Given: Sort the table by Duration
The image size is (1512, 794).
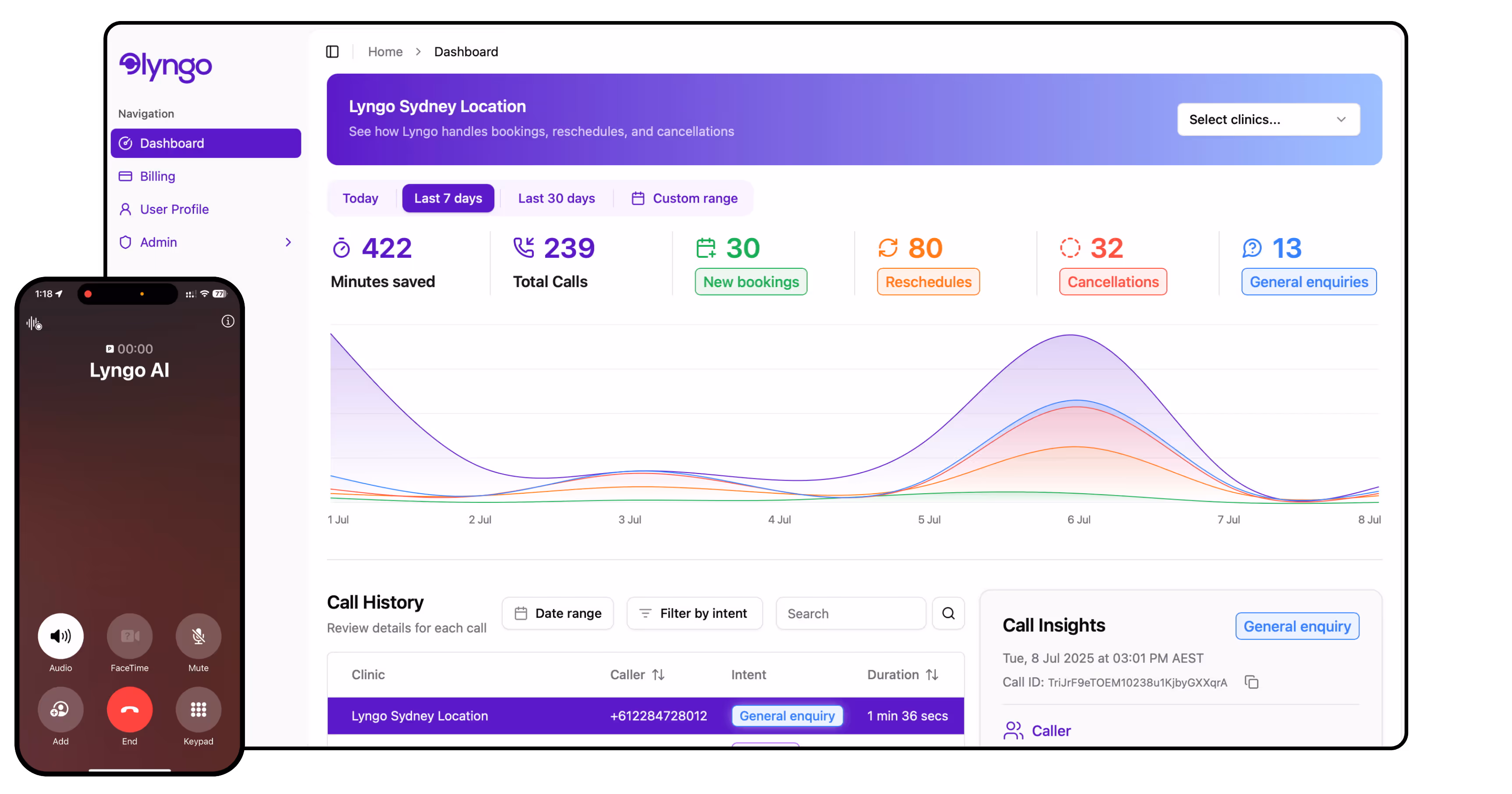Looking at the screenshot, I should pyautogui.click(x=903, y=675).
